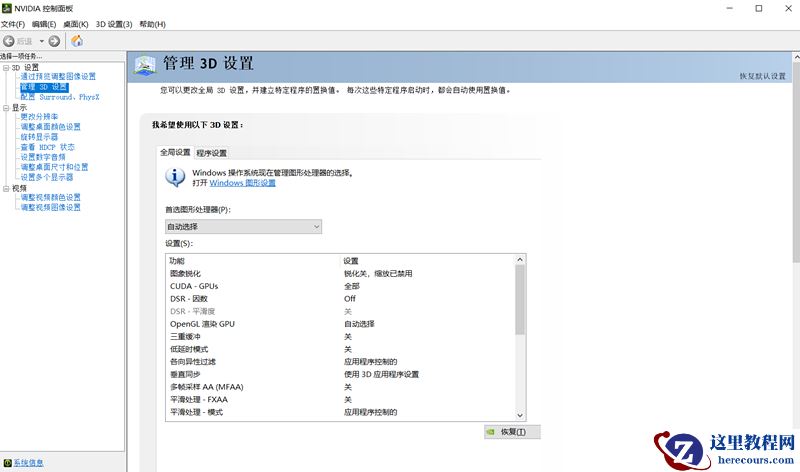This screenshot has width=800, height=472.
Task: Click the NVIDIA control panel title icon
Action: click(7, 8)
